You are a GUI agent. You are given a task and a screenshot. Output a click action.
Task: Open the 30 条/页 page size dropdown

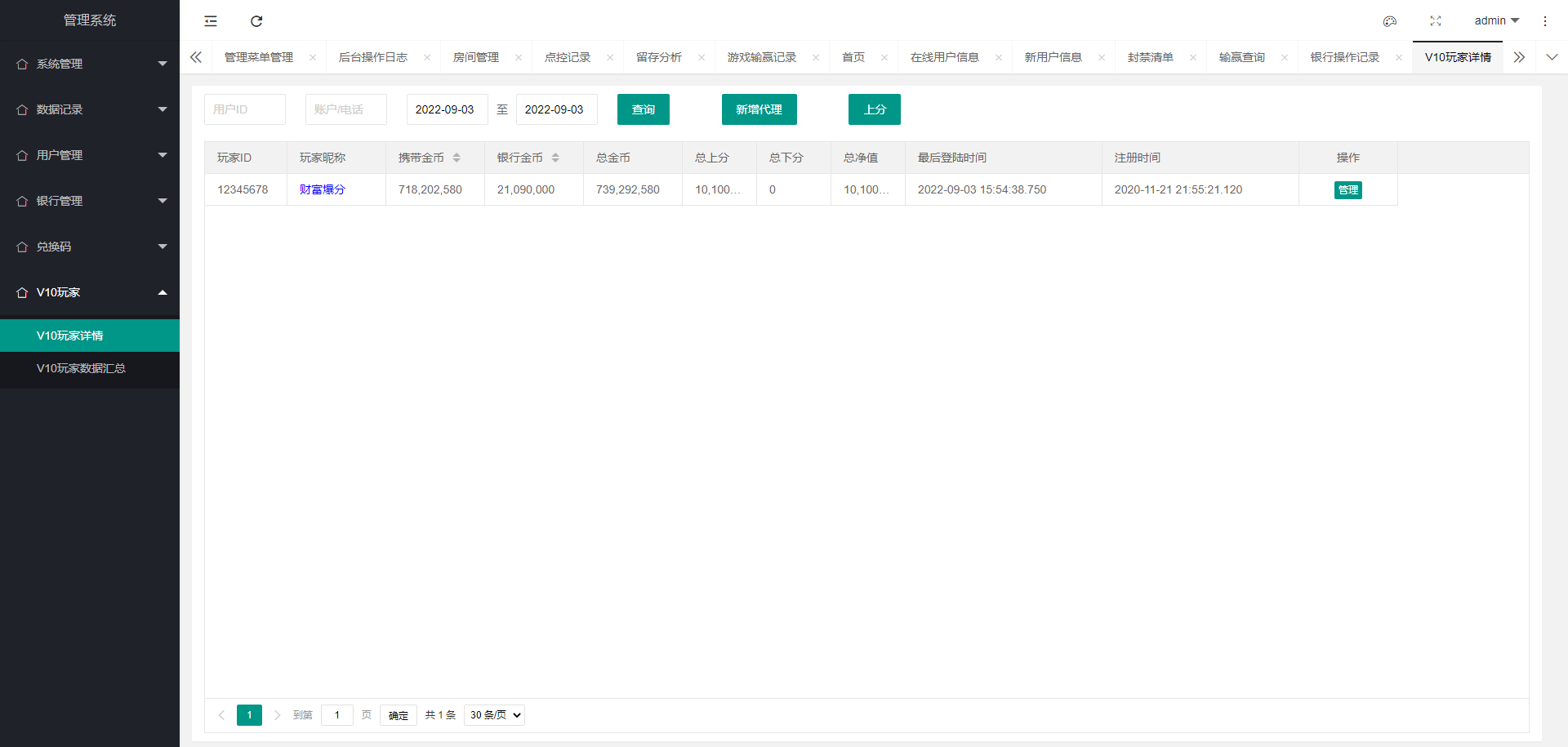(x=494, y=715)
